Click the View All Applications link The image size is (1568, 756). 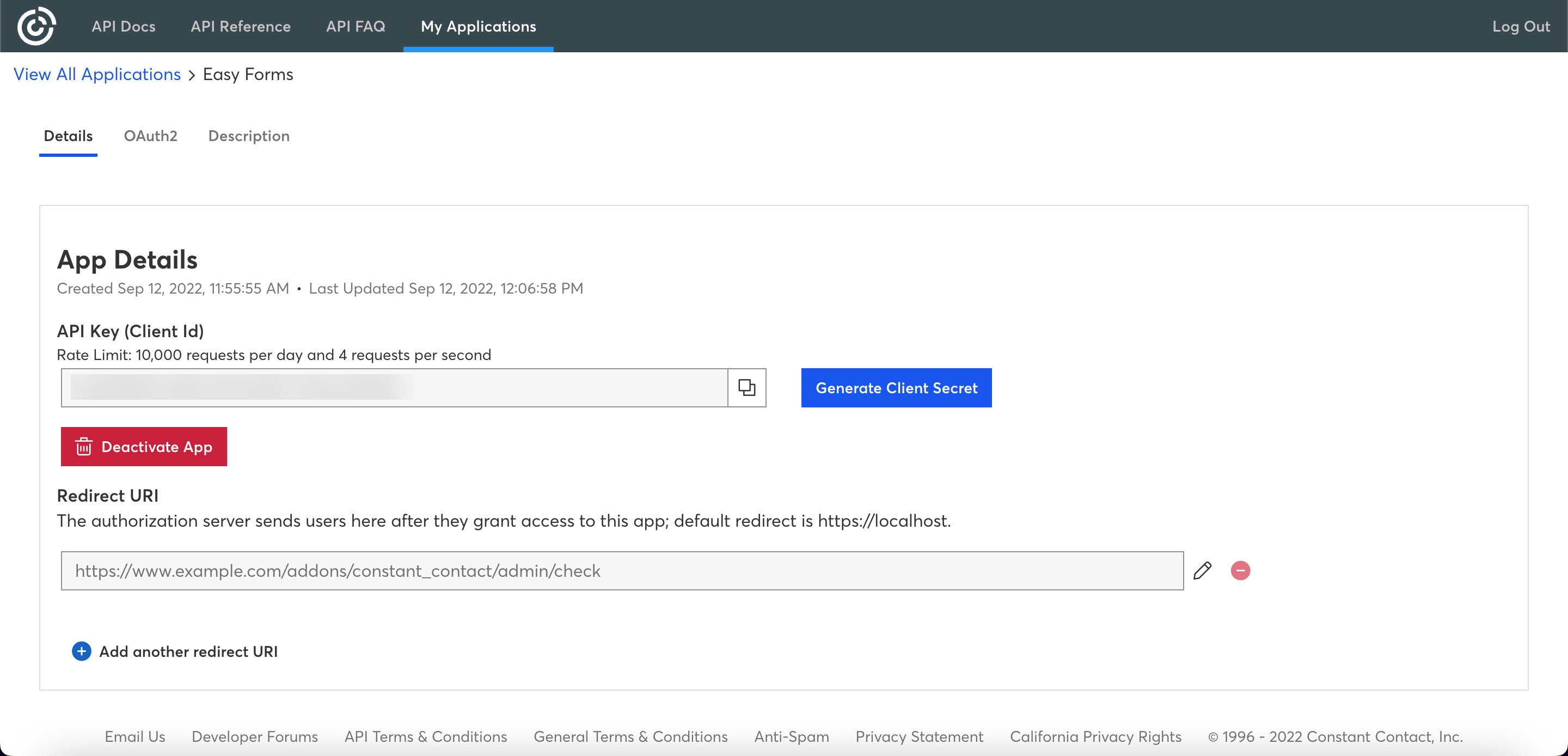[97, 74]
